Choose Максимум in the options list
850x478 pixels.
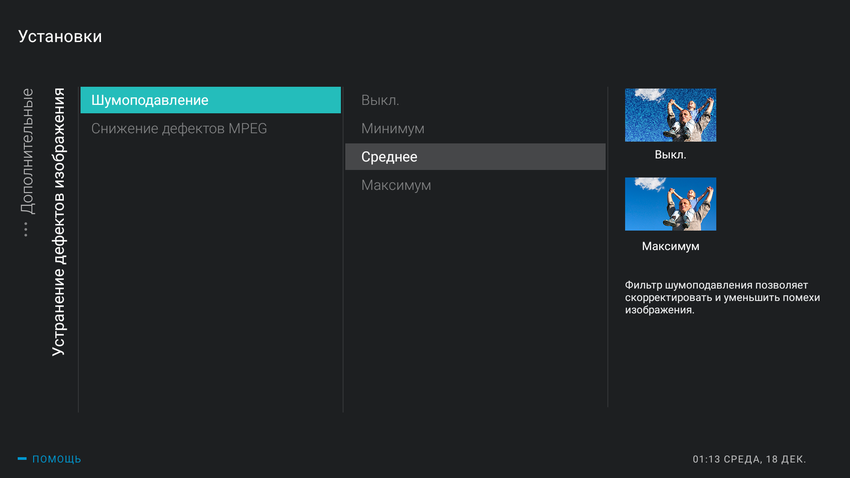coord(396,185)
